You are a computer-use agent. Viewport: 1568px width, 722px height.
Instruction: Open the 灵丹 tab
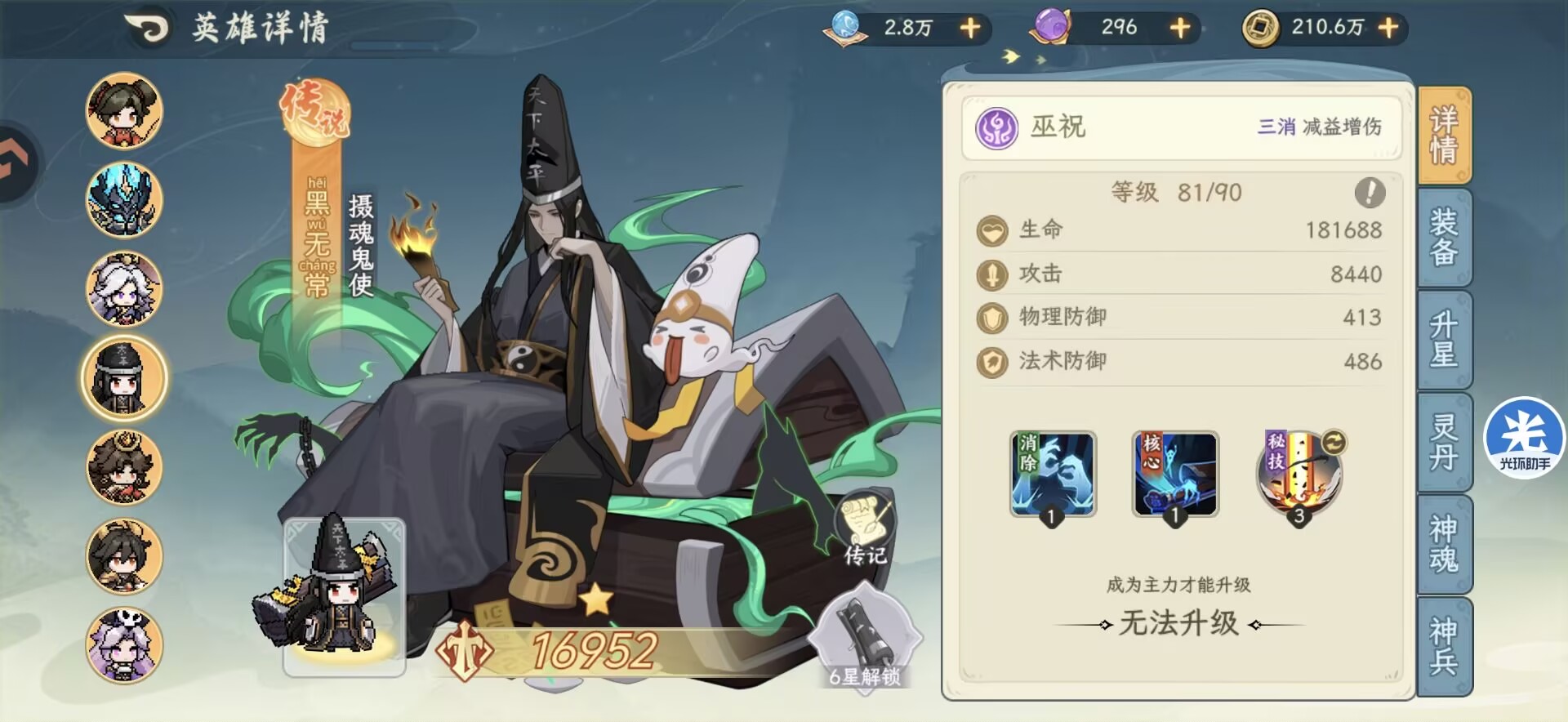point(1444,441)
